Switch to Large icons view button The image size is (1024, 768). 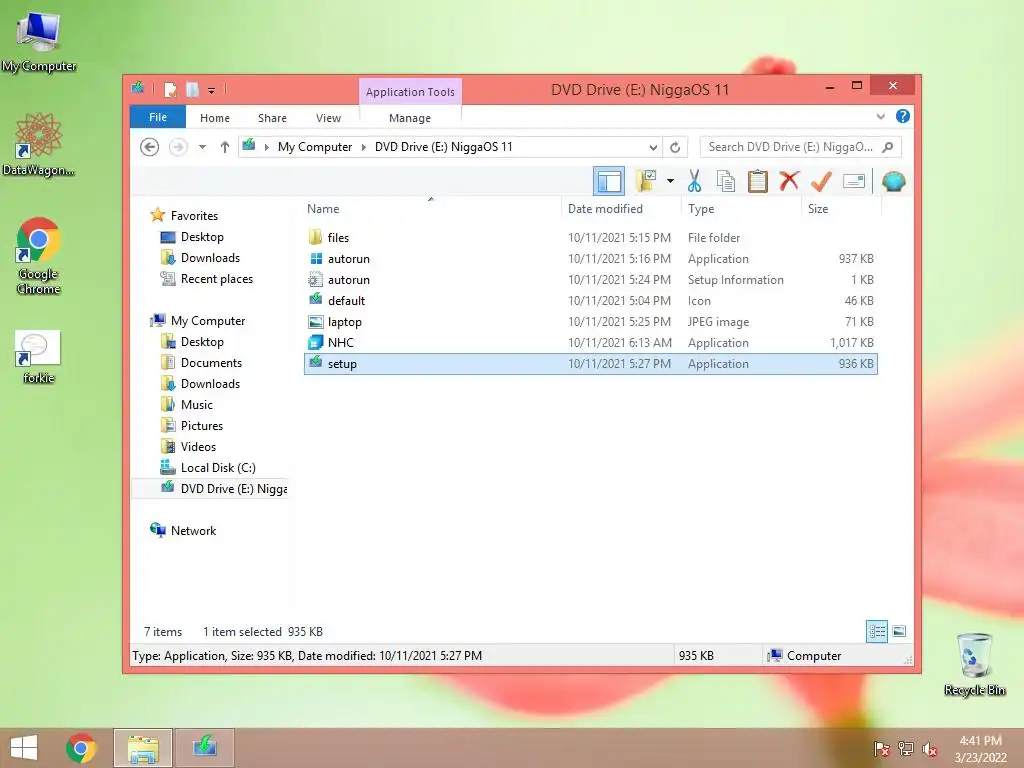[x=899, y=631]
